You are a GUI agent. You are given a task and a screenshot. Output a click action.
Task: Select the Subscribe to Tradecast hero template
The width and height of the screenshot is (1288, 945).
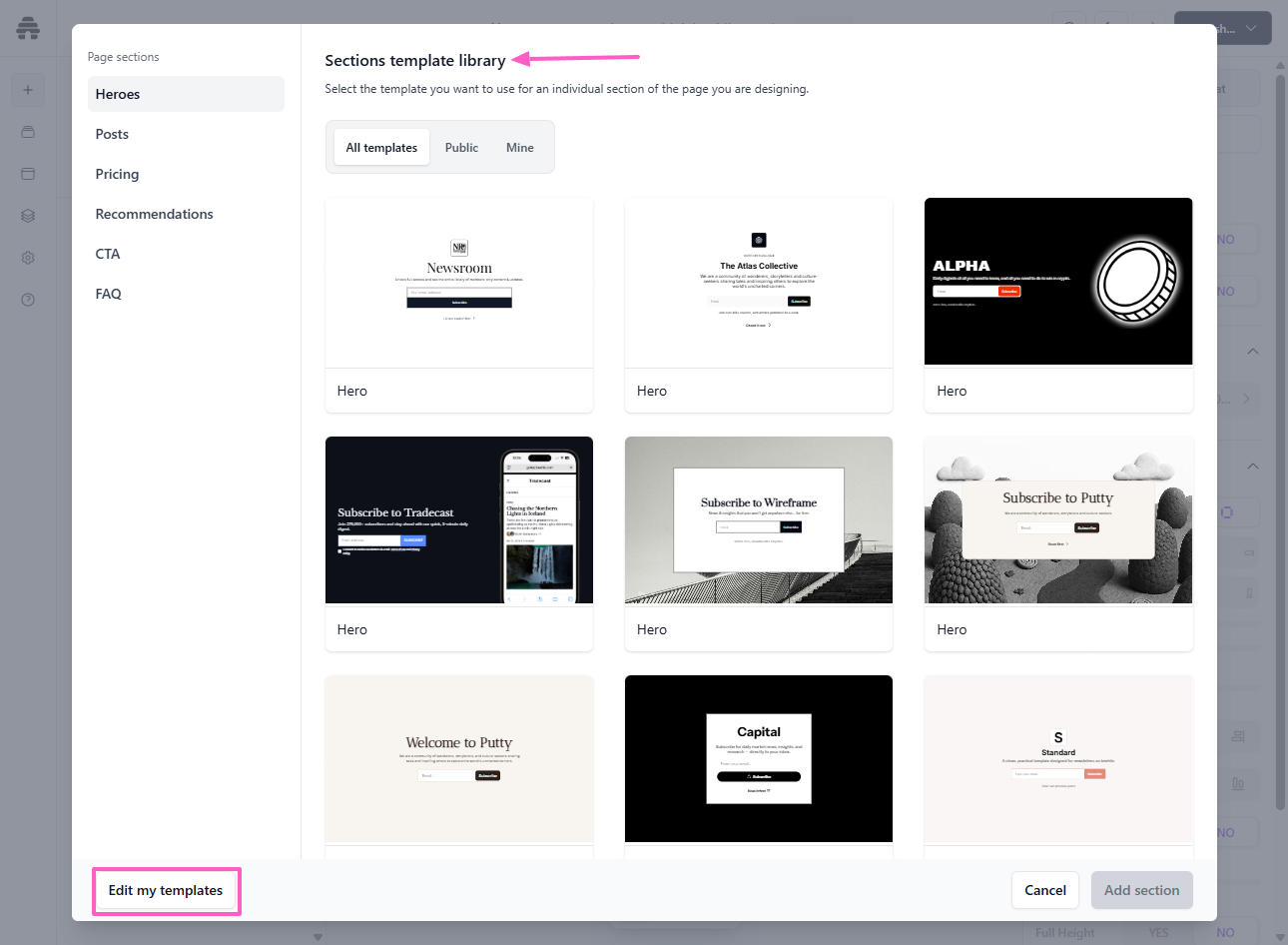tap(459, 520)
